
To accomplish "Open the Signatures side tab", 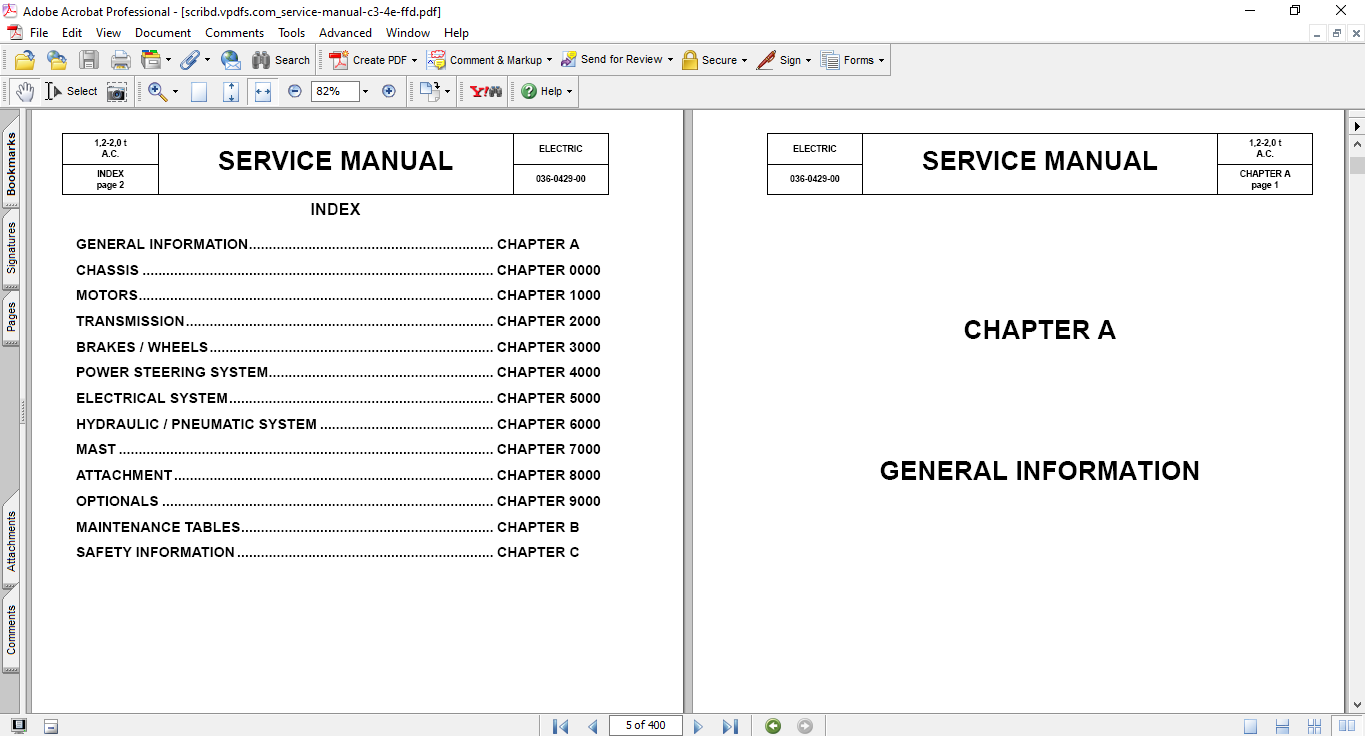I will (x=11, y=247).
